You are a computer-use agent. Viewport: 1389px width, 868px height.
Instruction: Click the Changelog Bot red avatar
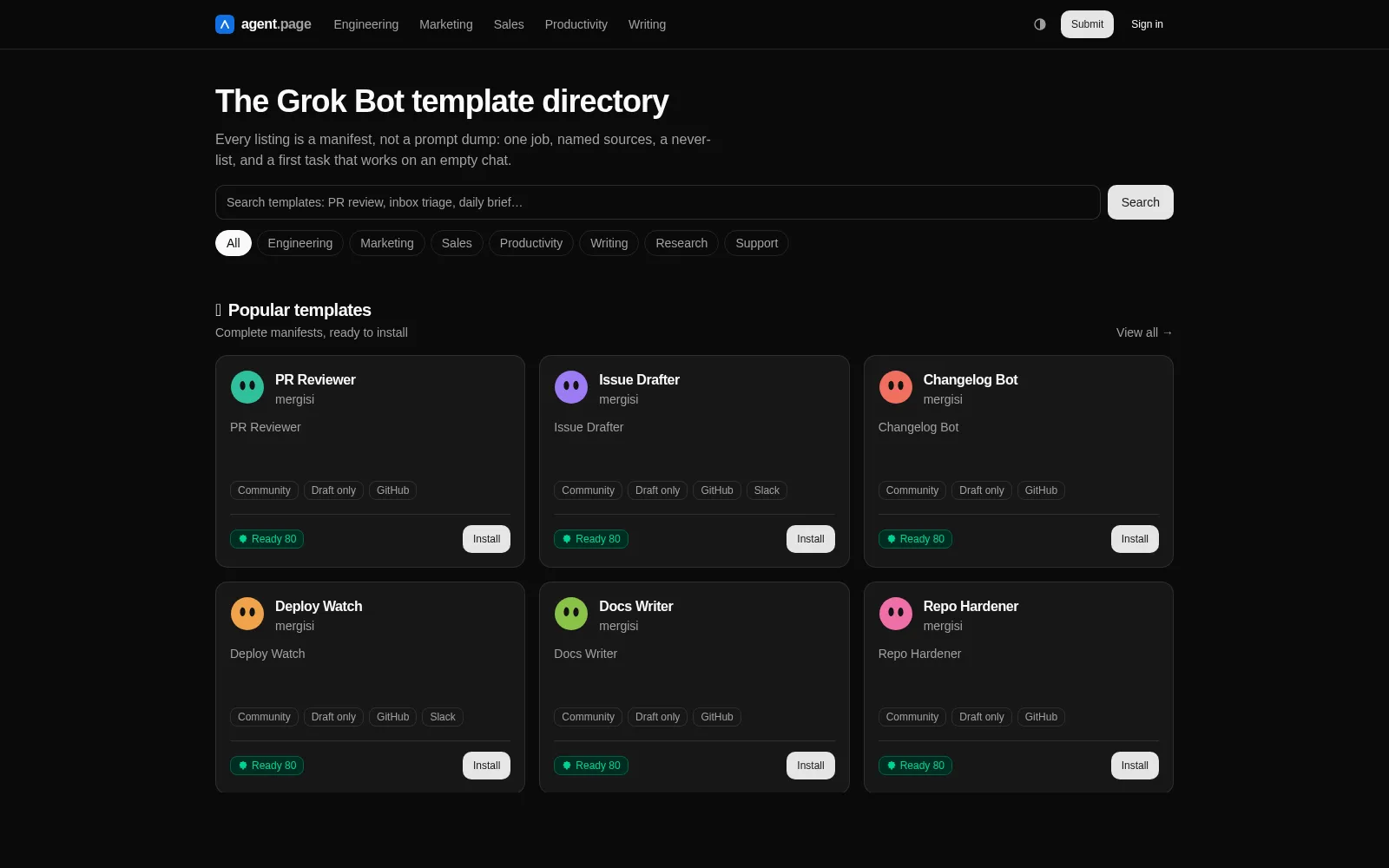896,387
